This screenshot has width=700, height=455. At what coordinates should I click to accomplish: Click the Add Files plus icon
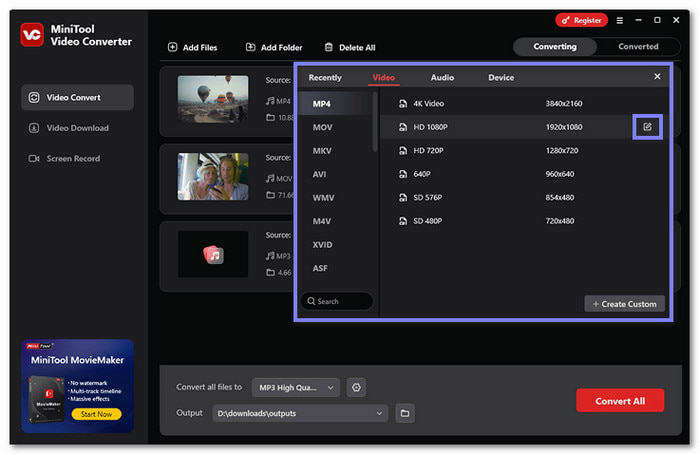point(173,47)
